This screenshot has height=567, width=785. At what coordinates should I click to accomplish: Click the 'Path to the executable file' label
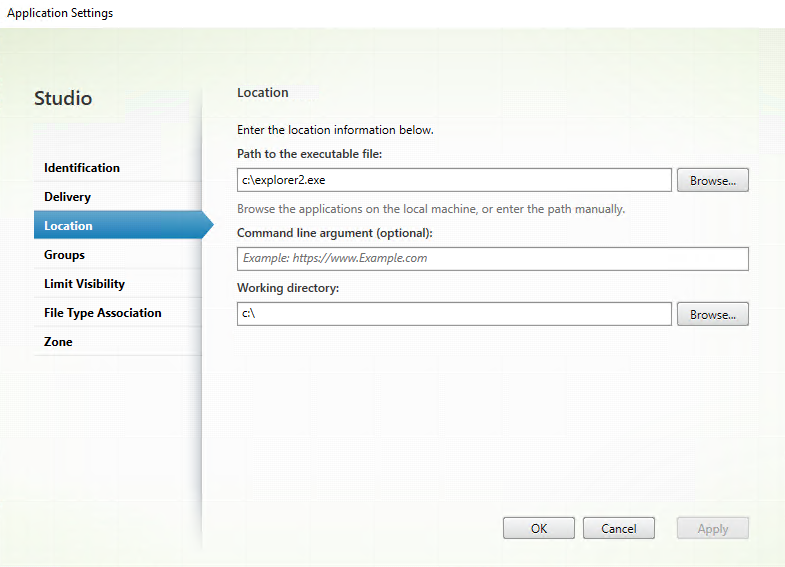point(309,153)
